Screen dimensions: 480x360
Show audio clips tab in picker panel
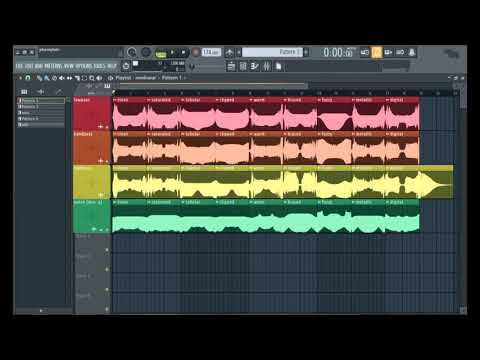(41, 92)
